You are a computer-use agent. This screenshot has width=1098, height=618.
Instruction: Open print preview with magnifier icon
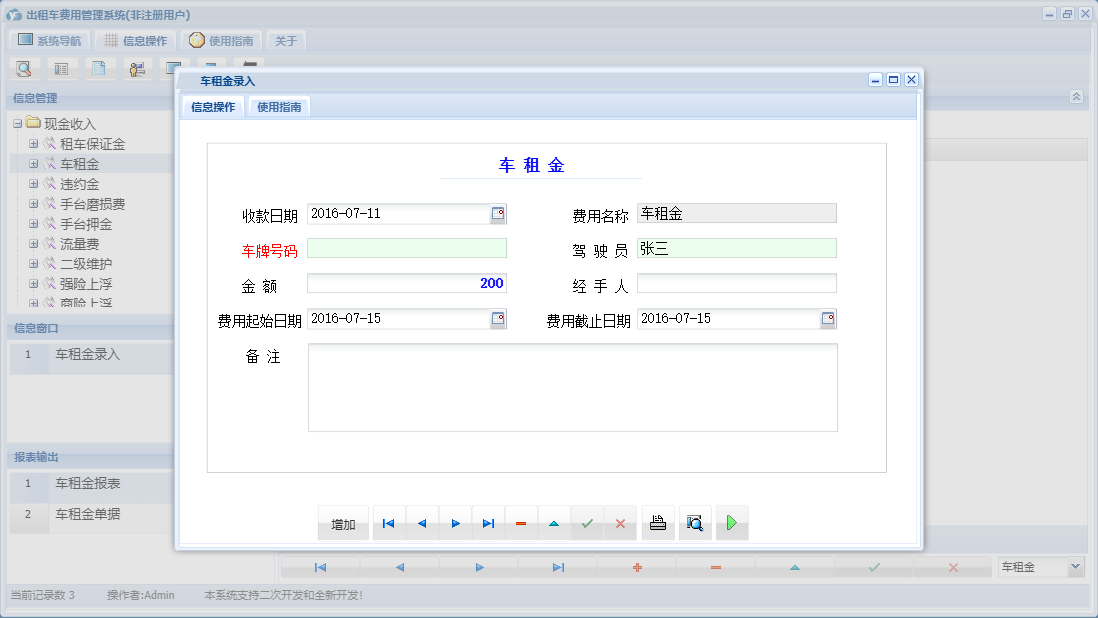(x=695, y=523)
